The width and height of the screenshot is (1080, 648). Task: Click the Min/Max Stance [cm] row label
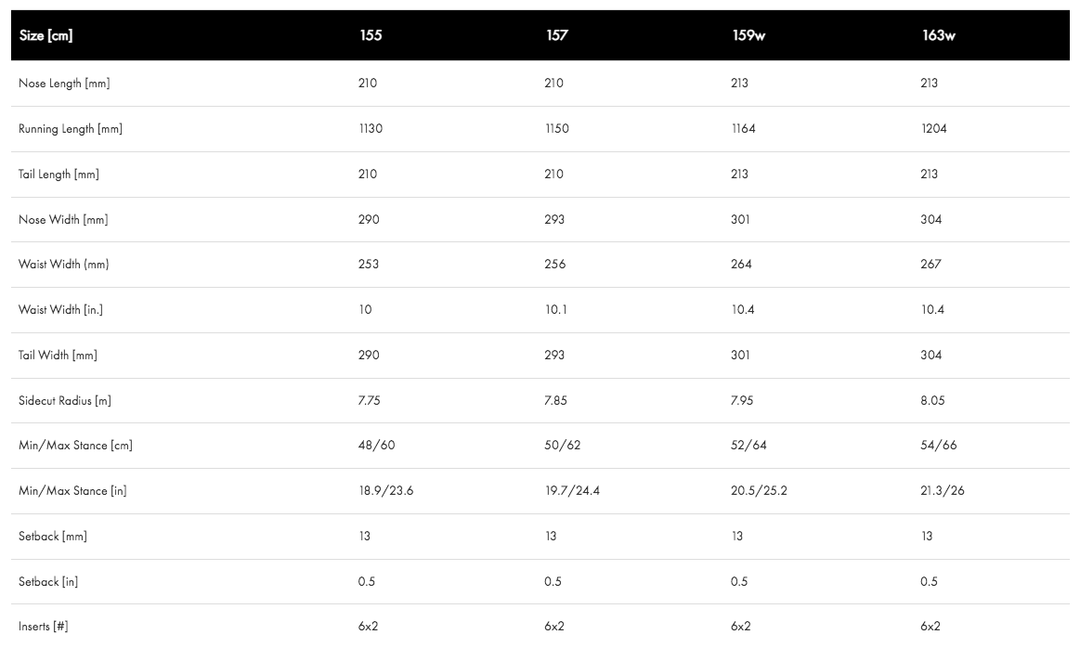tap(75, 445)
